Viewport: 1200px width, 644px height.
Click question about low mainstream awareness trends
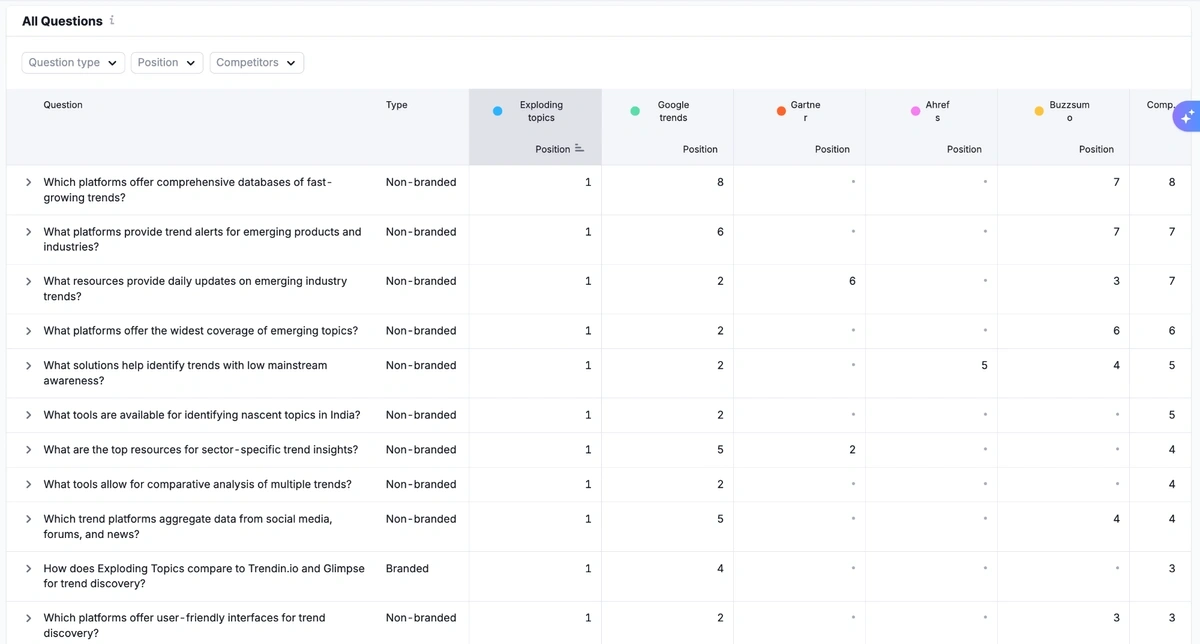click(185, 373)
